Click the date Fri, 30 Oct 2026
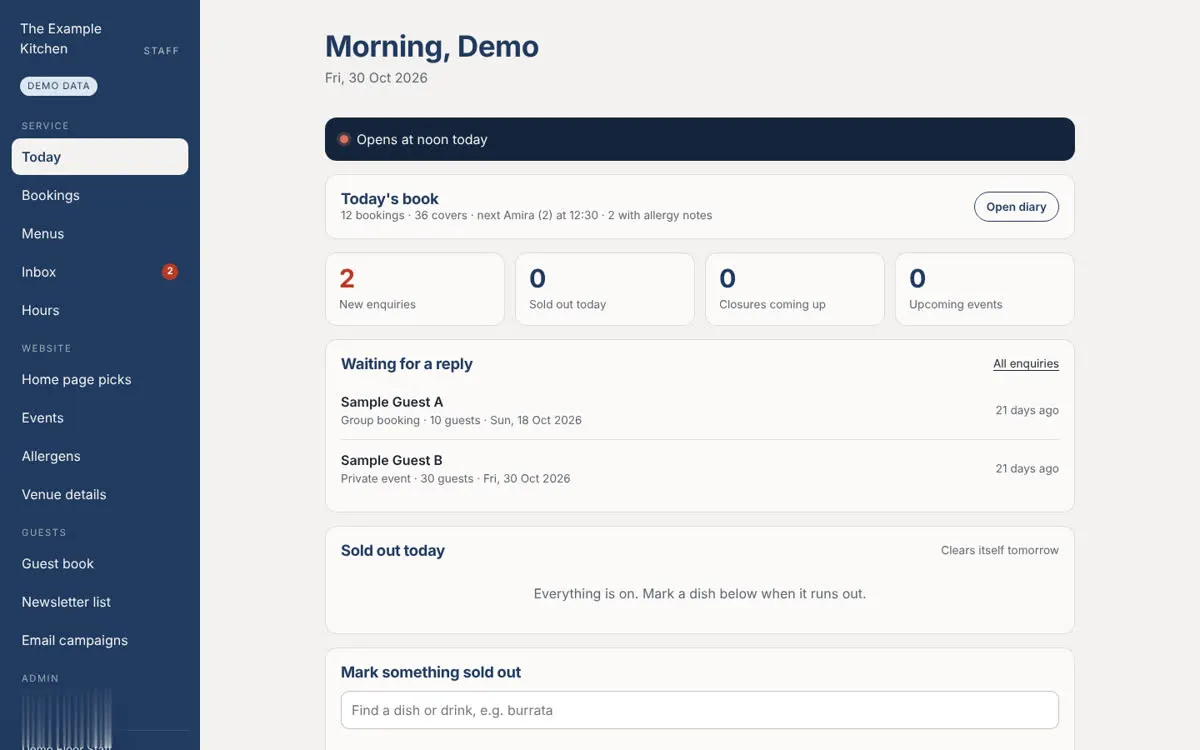The width and height of the screenshot is (1200, 750). click(376, 78)
